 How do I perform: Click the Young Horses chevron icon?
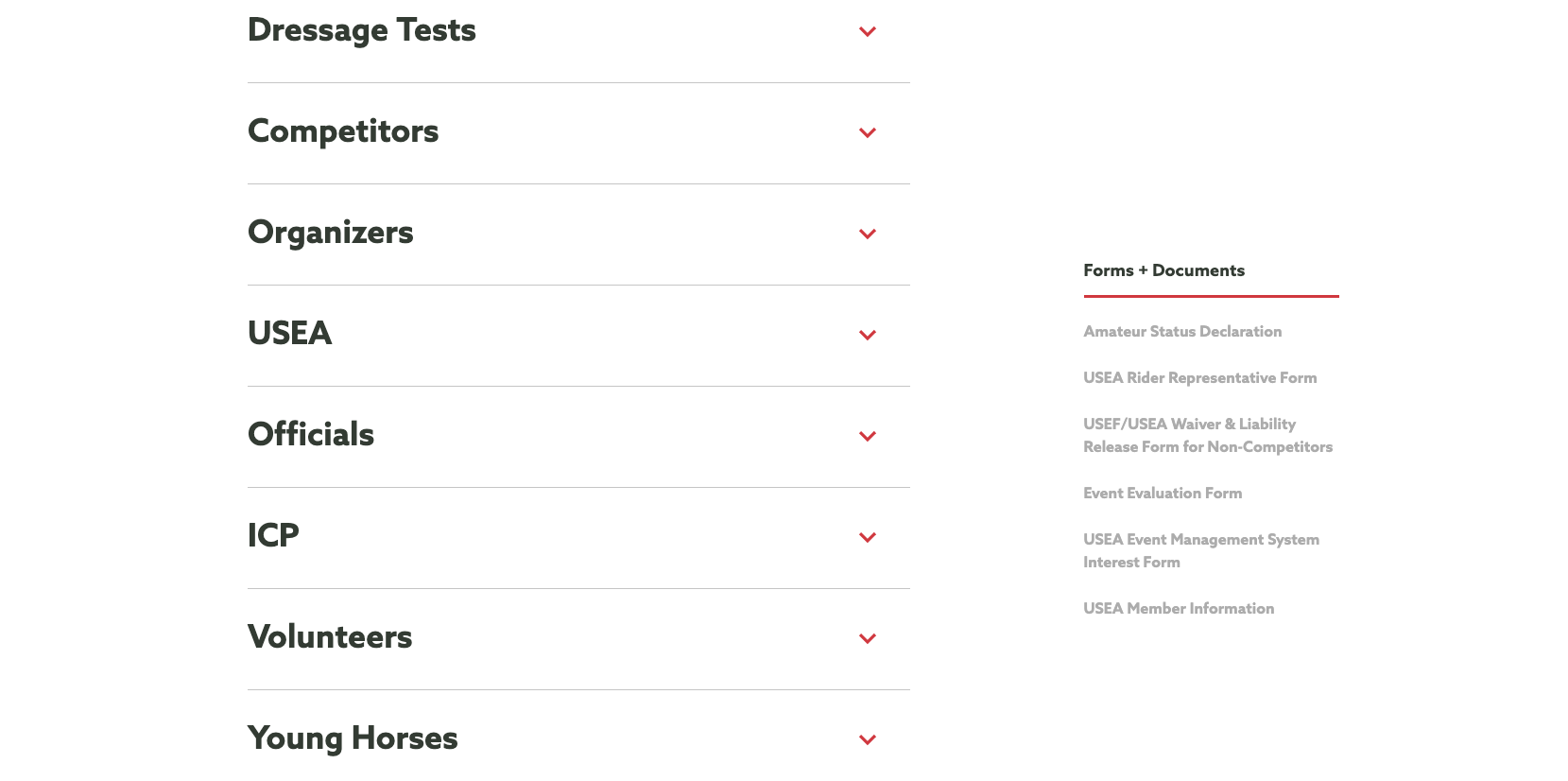tap(867, 740)
